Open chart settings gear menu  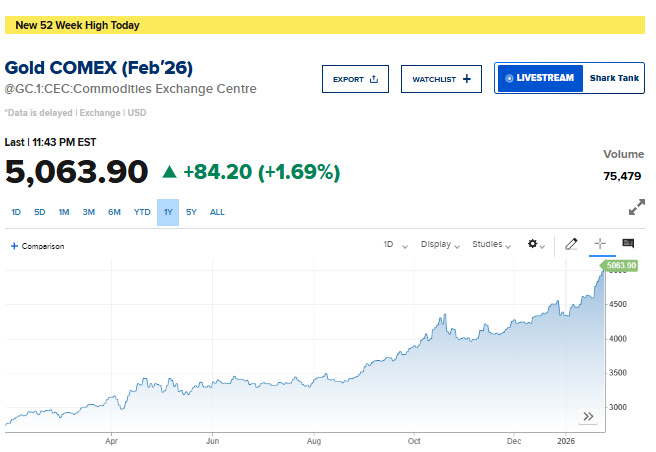pyautogui.click(x=536, y=244)
